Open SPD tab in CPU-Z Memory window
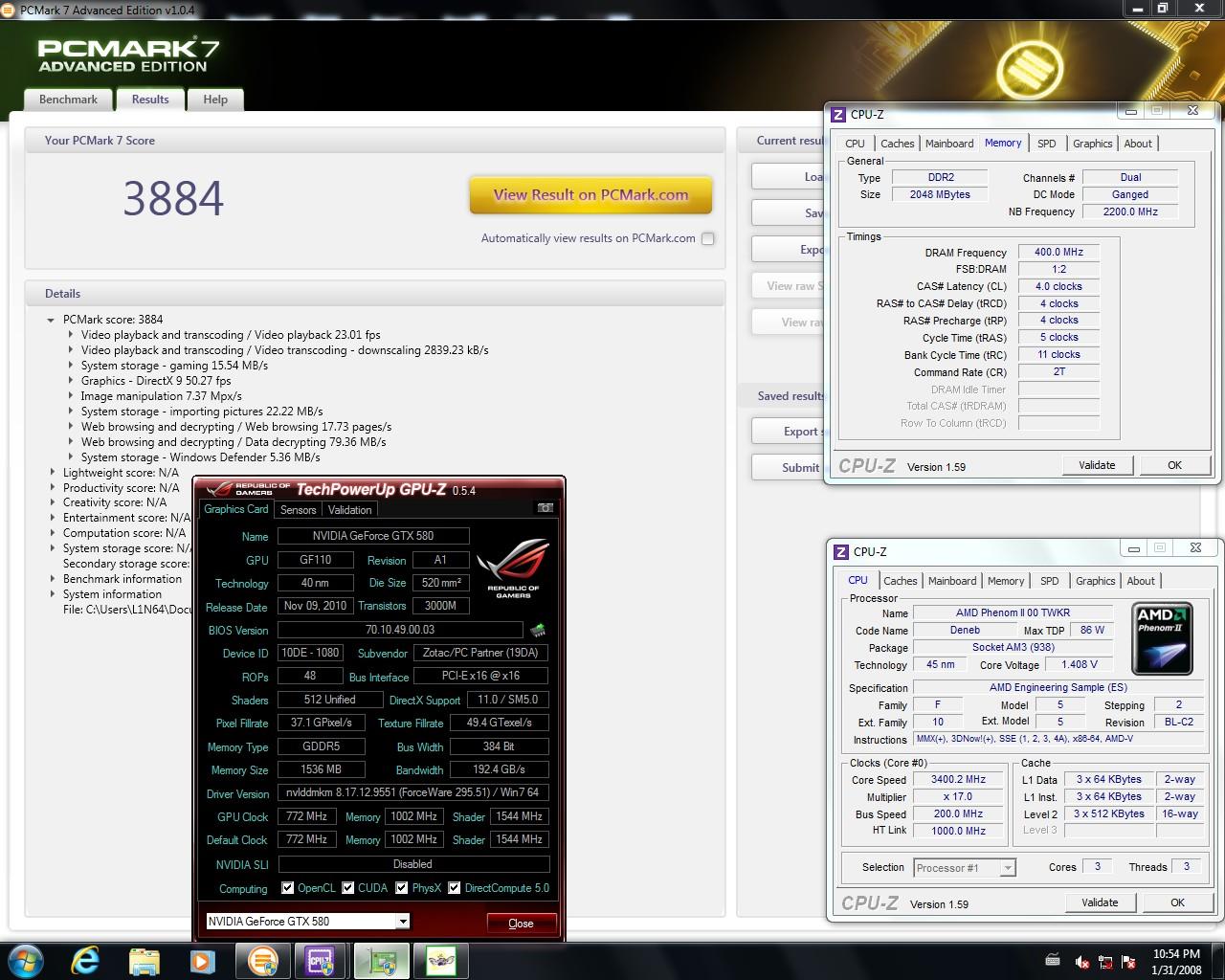The image size is (1225, 980). coord(1047,144)
